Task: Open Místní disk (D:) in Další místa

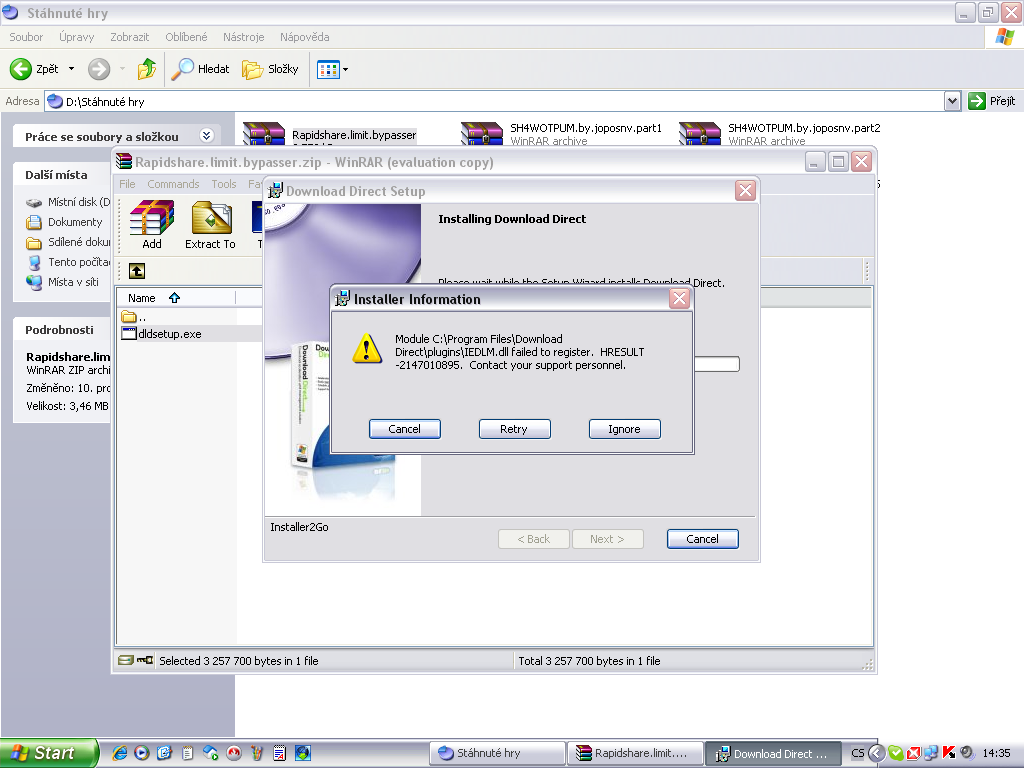Action: pyautogui.click(x=69, y=202)
